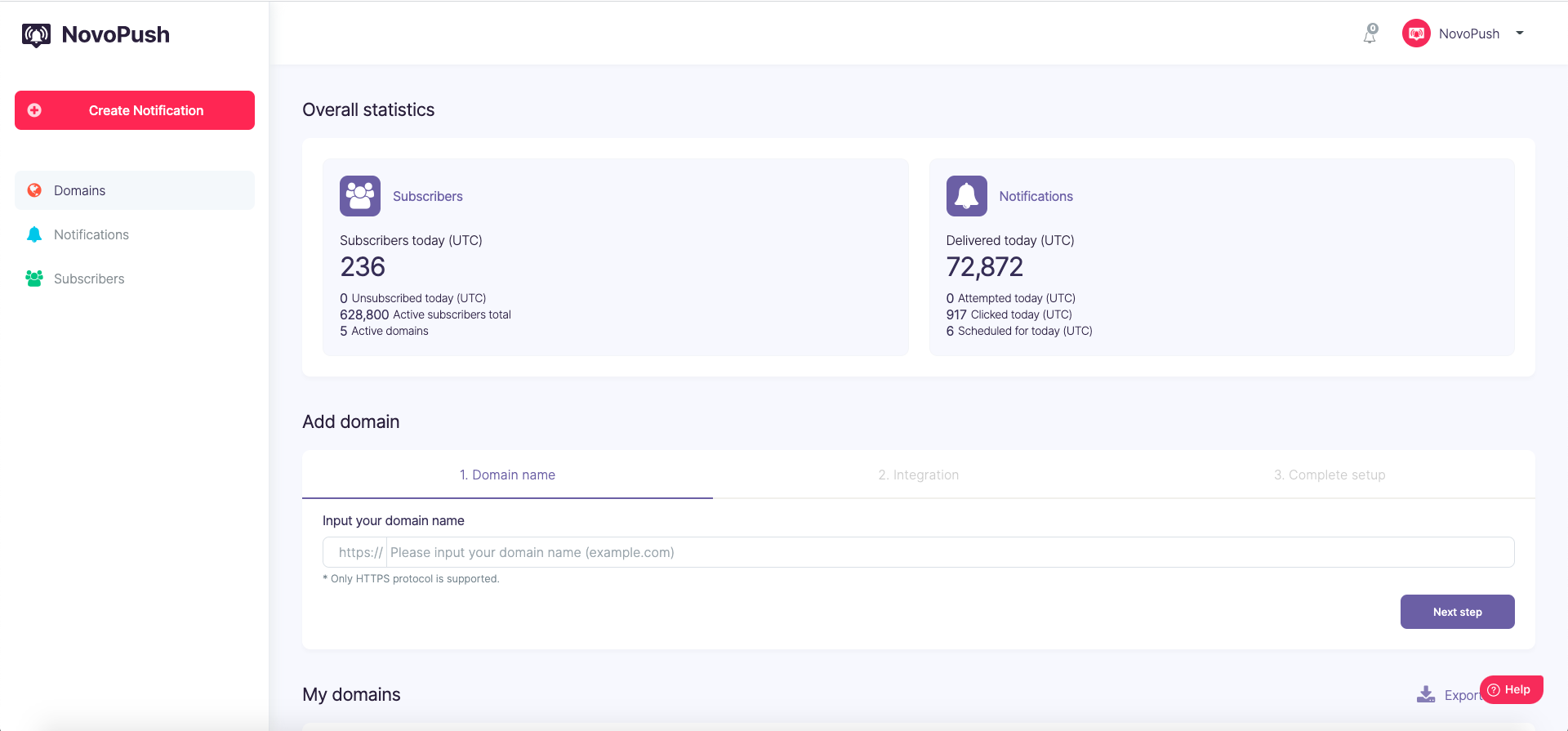Click '628,800 Active subscribers total' text
The height and width of the screenshot is (731, 1568).
pos(425,314)
